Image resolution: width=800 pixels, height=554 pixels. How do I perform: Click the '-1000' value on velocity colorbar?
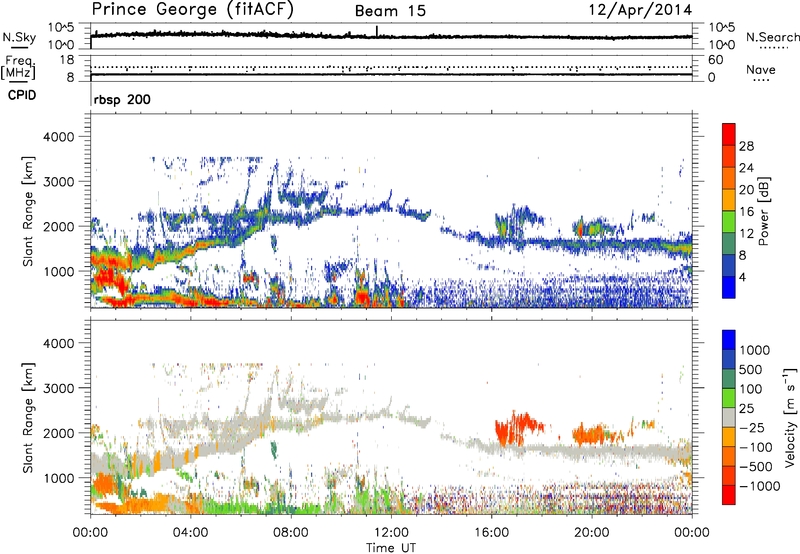click(760, 486)
